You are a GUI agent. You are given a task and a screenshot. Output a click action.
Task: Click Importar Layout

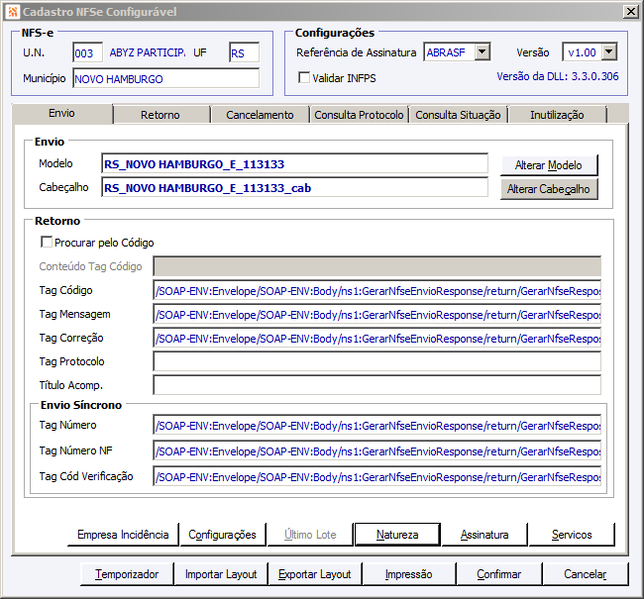point(221,574)
